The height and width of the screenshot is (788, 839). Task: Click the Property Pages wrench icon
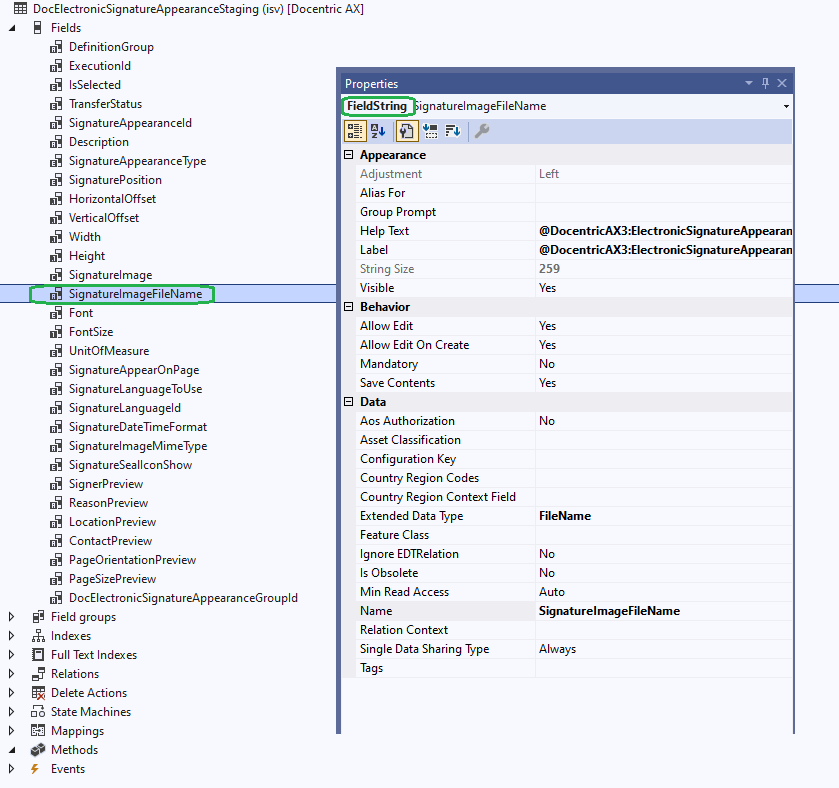tap(482, 131)
